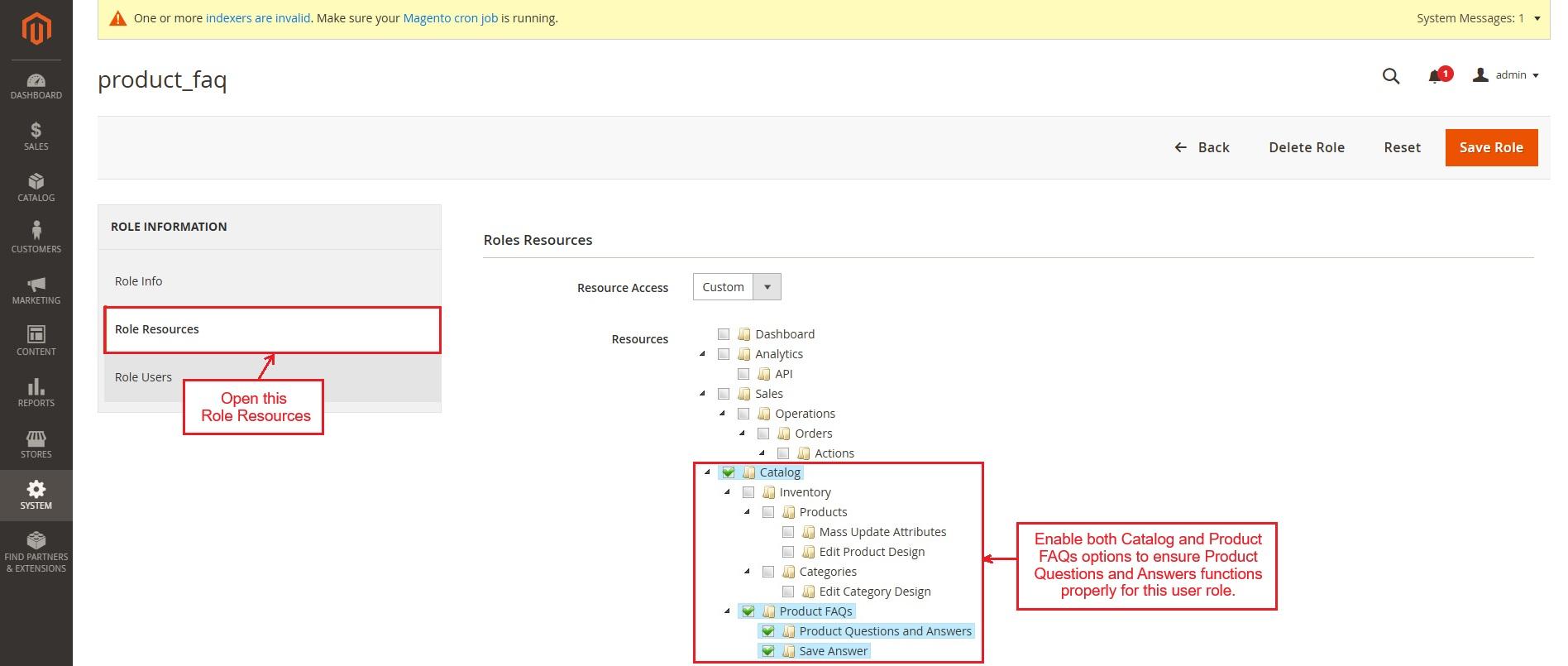Image resolution: width=1568 pixels, height=666 pixels.
Task: Expand the admin account dropdown
Action: click(1506, 75)
